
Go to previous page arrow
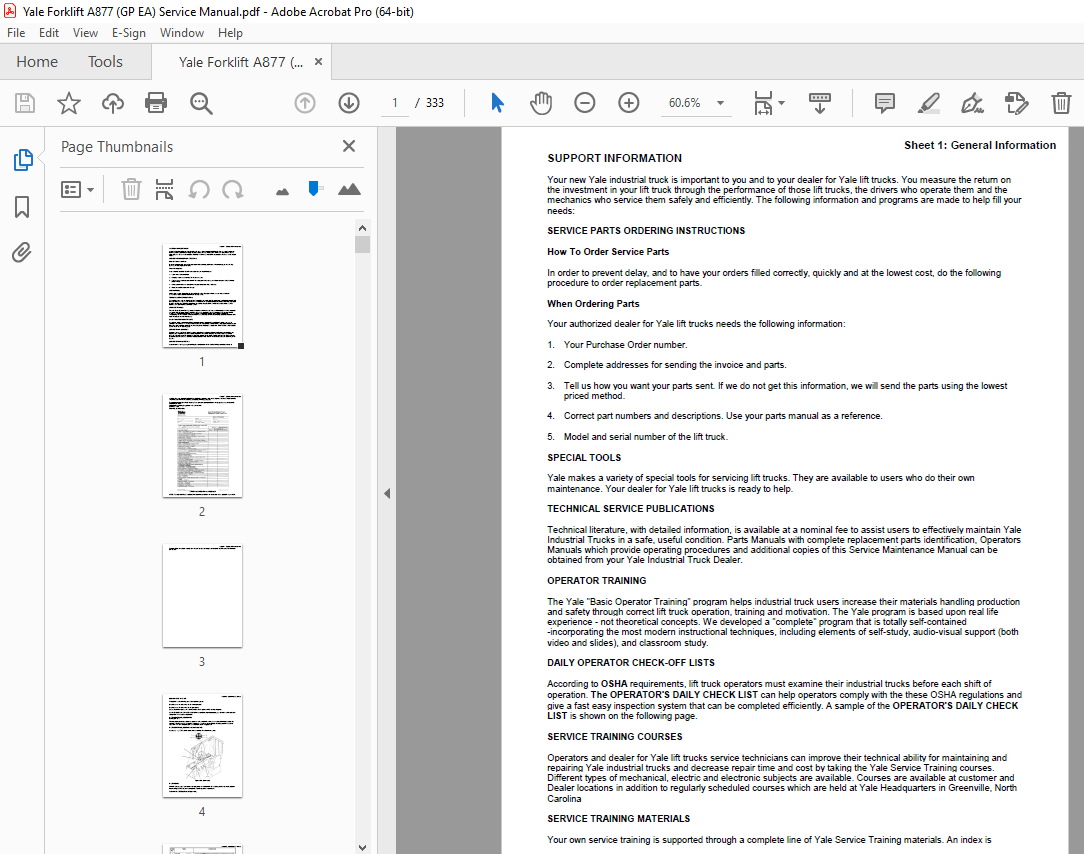(305, 103)
